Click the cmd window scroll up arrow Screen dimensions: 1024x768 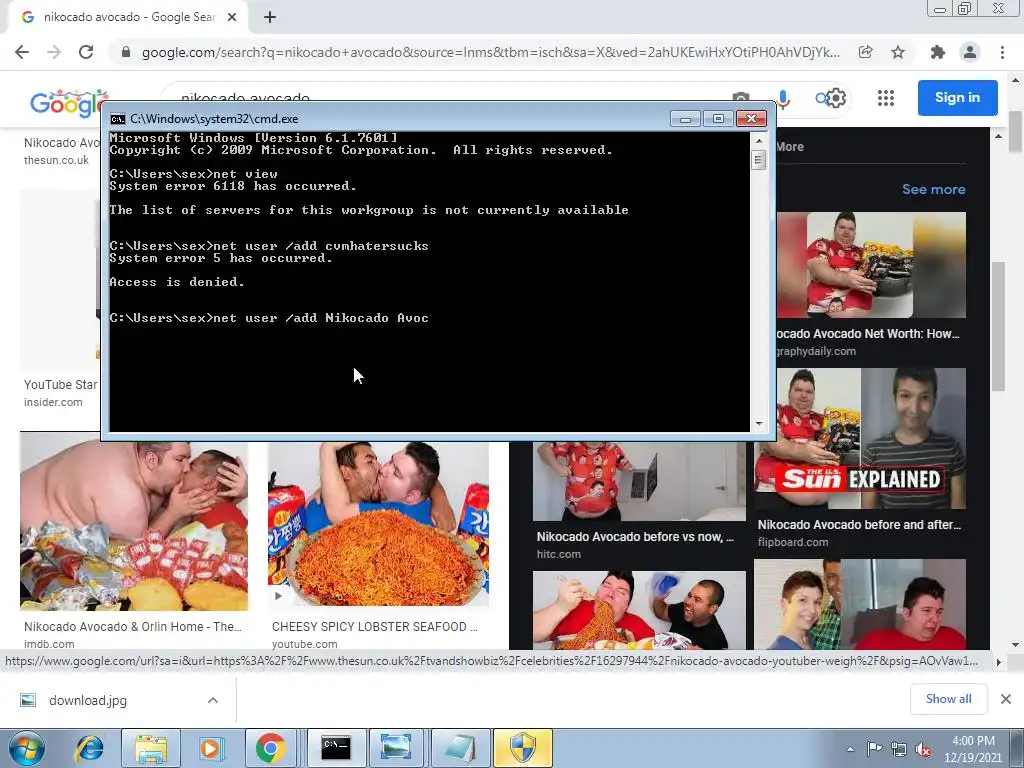pyautogui.click(x=759, y=140)
